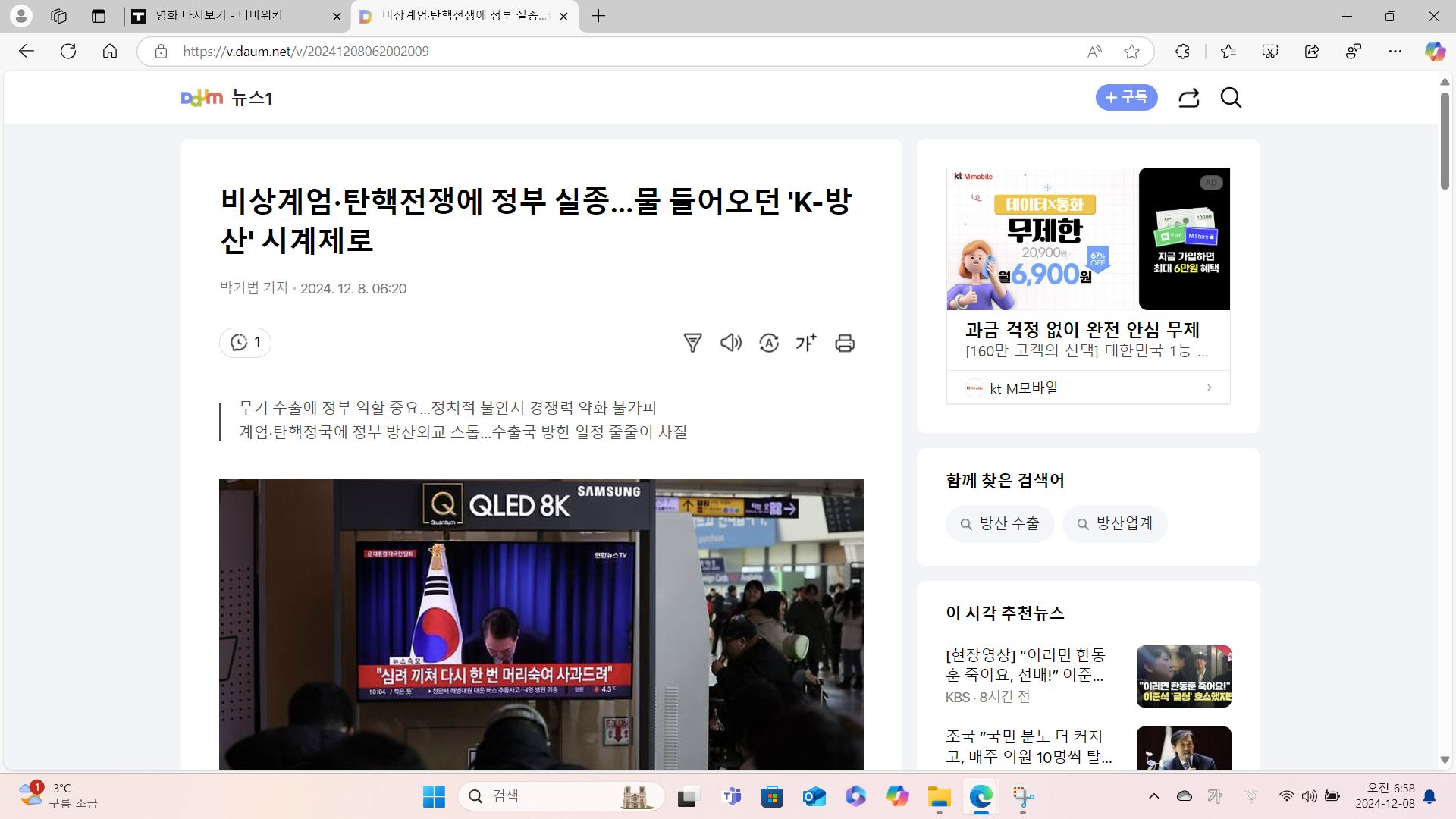The image size is (1456, 819).
Task: Open browser Settings and more menu
Action: coord(1395,52)
